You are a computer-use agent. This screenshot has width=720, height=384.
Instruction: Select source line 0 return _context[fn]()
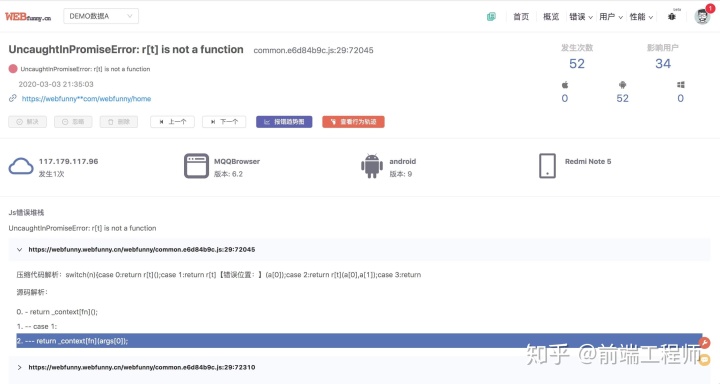click(x=57, y=311)
